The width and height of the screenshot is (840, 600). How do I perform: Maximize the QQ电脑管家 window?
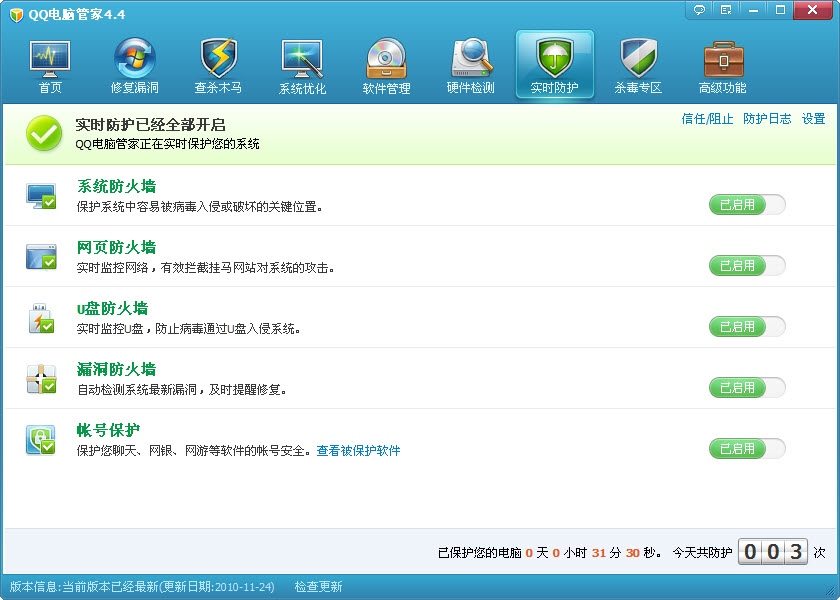click(781, 10)
